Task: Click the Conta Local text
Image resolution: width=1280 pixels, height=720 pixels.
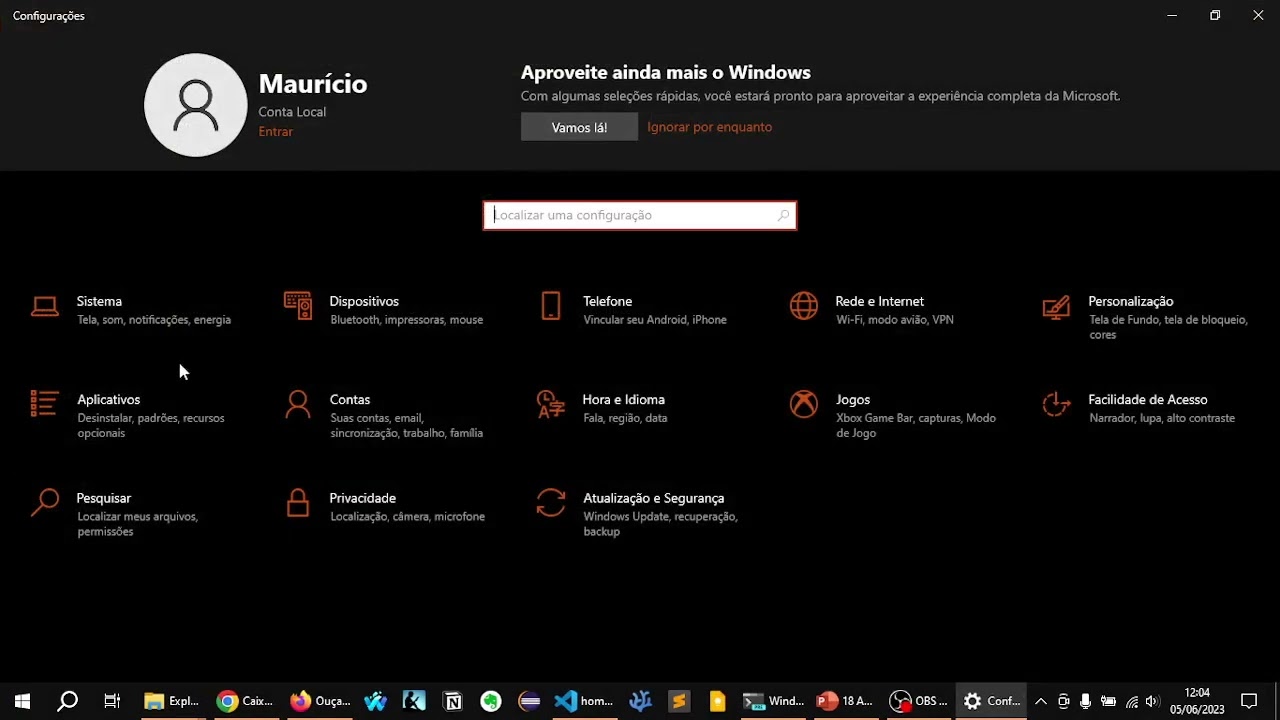Action: click(292, 112)
